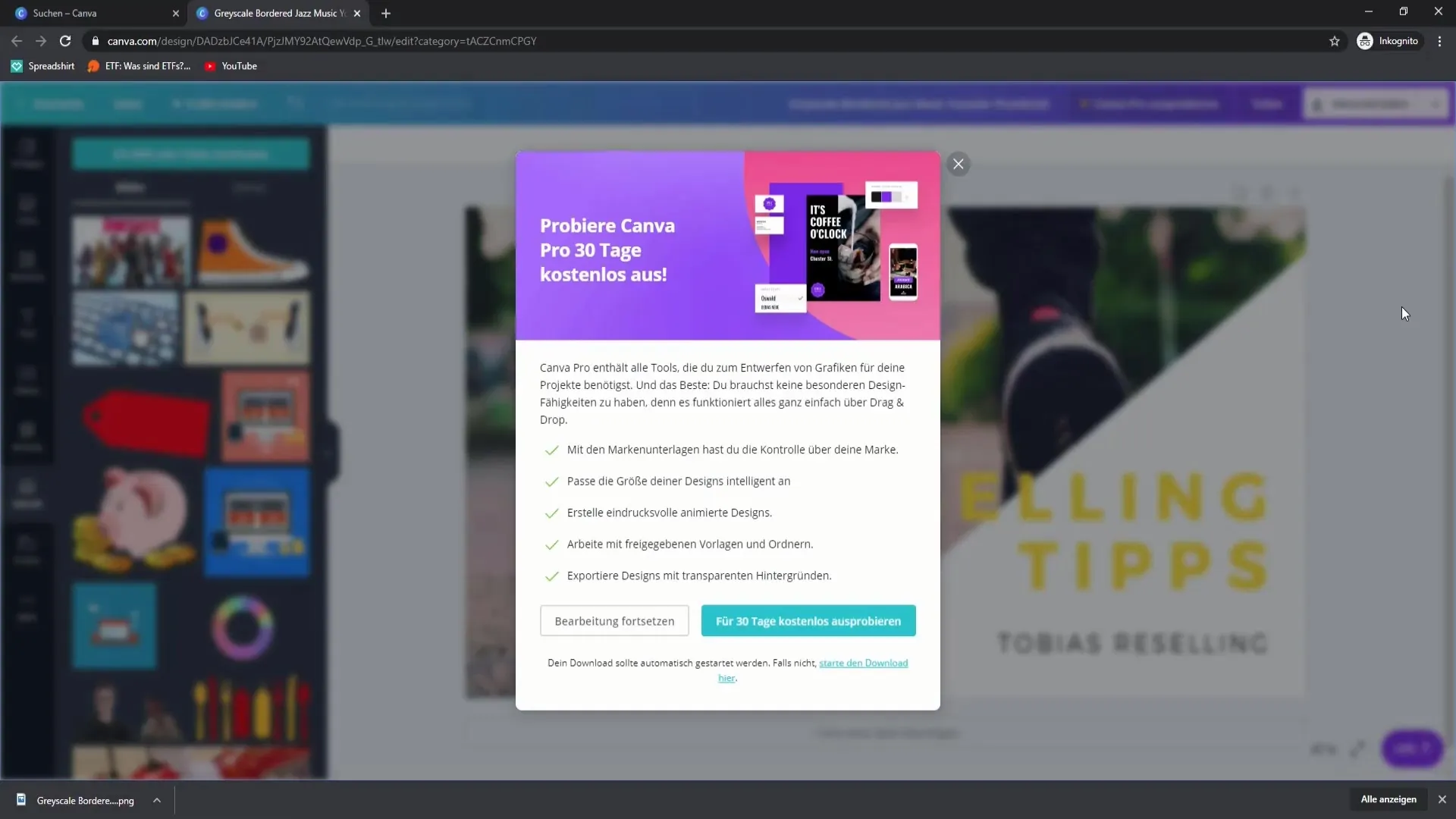
Task: Bookmark this page with the star icon
Action: [1335, 41]
